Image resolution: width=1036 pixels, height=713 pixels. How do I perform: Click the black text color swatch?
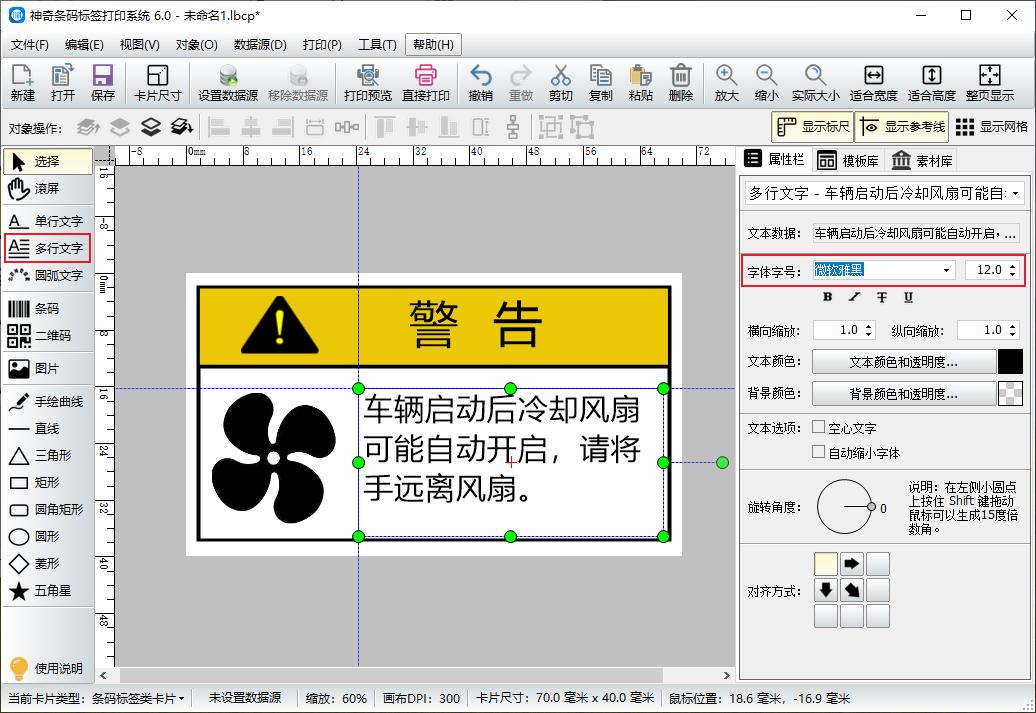coord(1008,361)
